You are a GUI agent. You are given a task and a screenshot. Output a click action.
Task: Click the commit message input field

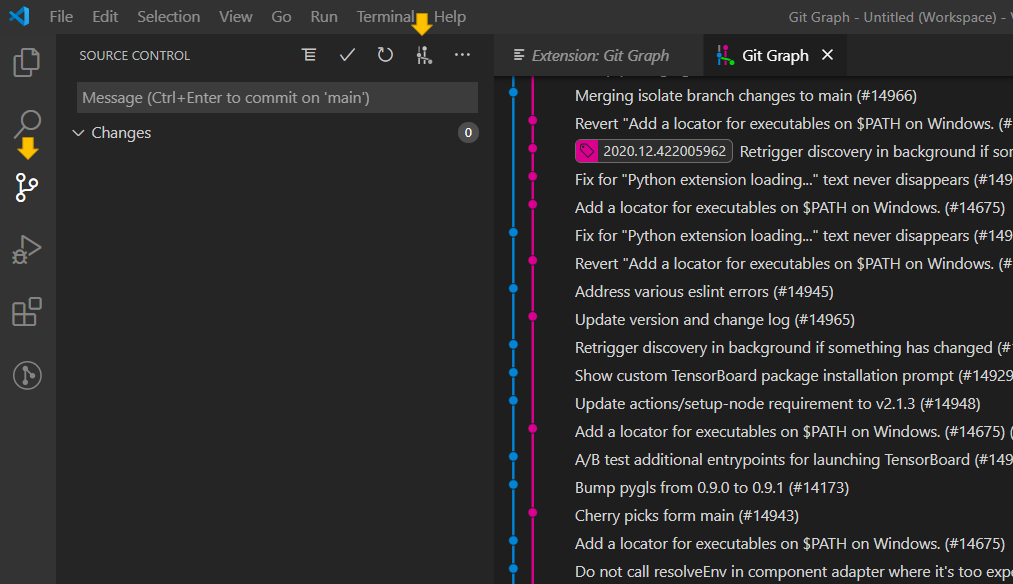277,97
